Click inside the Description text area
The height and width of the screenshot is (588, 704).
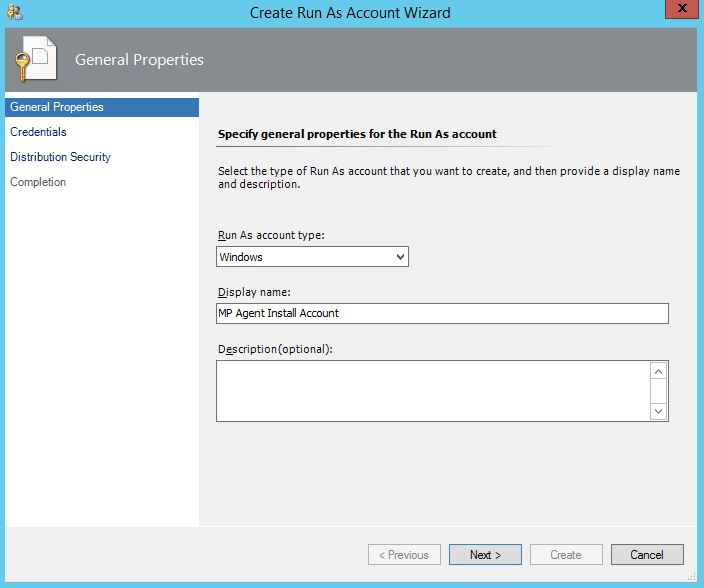(x=432, y=391)
